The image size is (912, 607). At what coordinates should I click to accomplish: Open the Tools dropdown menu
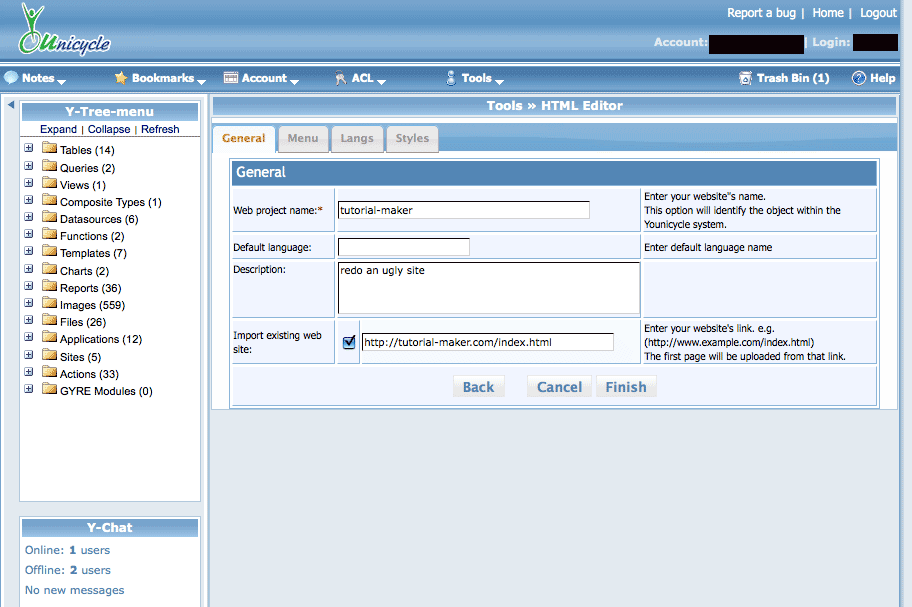point(476,78)
